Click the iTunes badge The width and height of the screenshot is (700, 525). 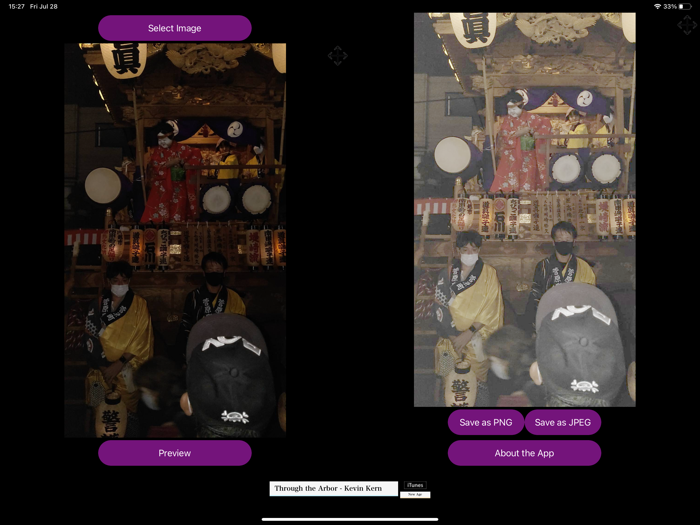pos(415,485)
